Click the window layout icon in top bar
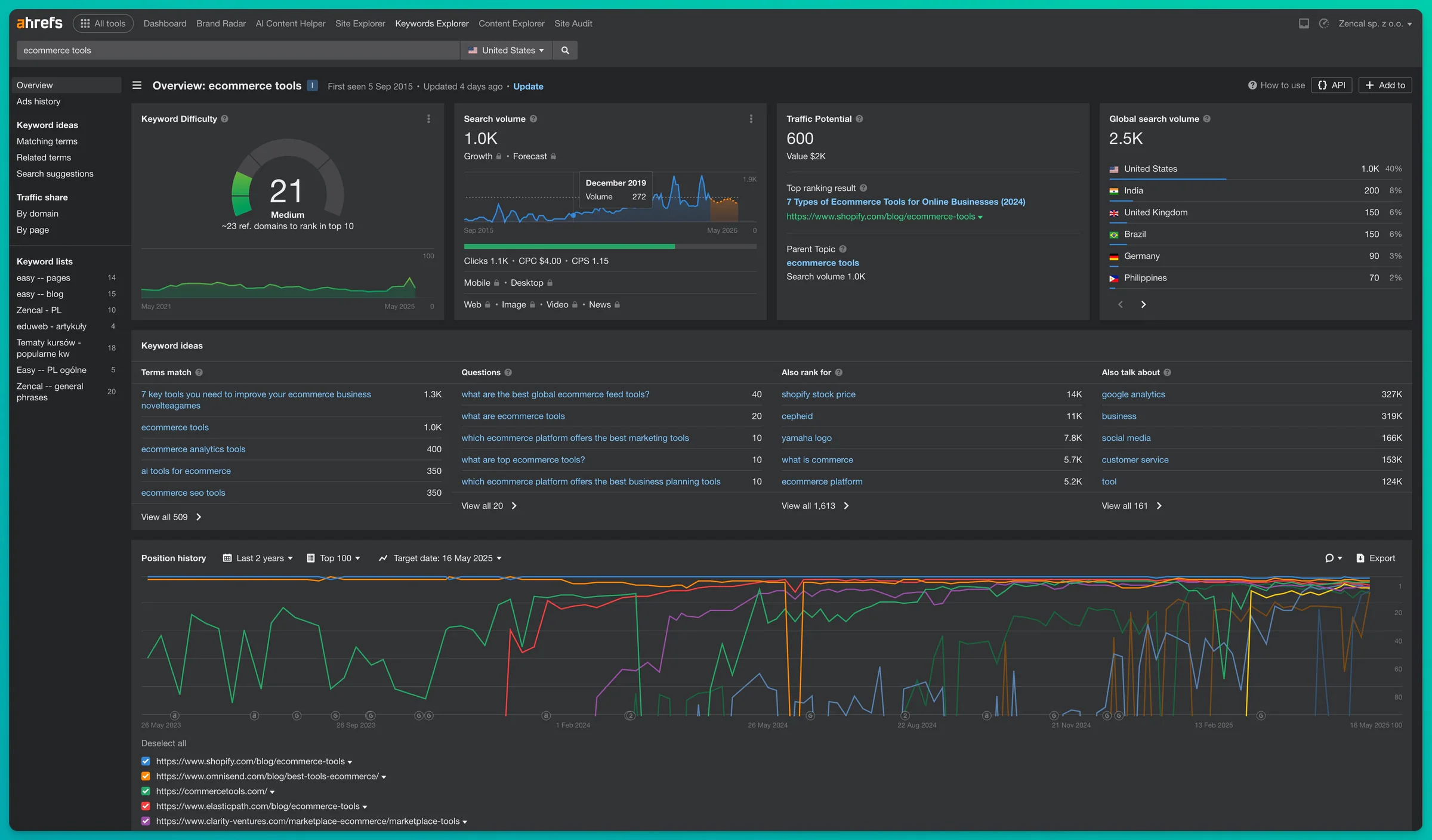Screen dimensions: 1432x840 tap(1304, 23)
